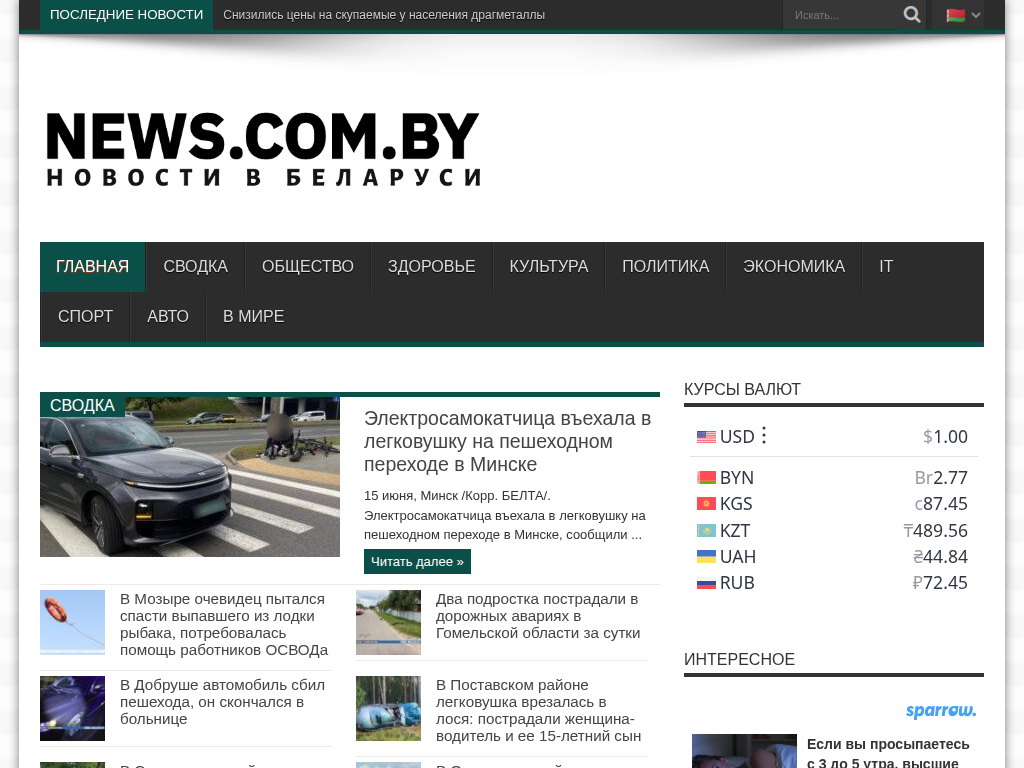Open the IT menu section

coord(886,266)
